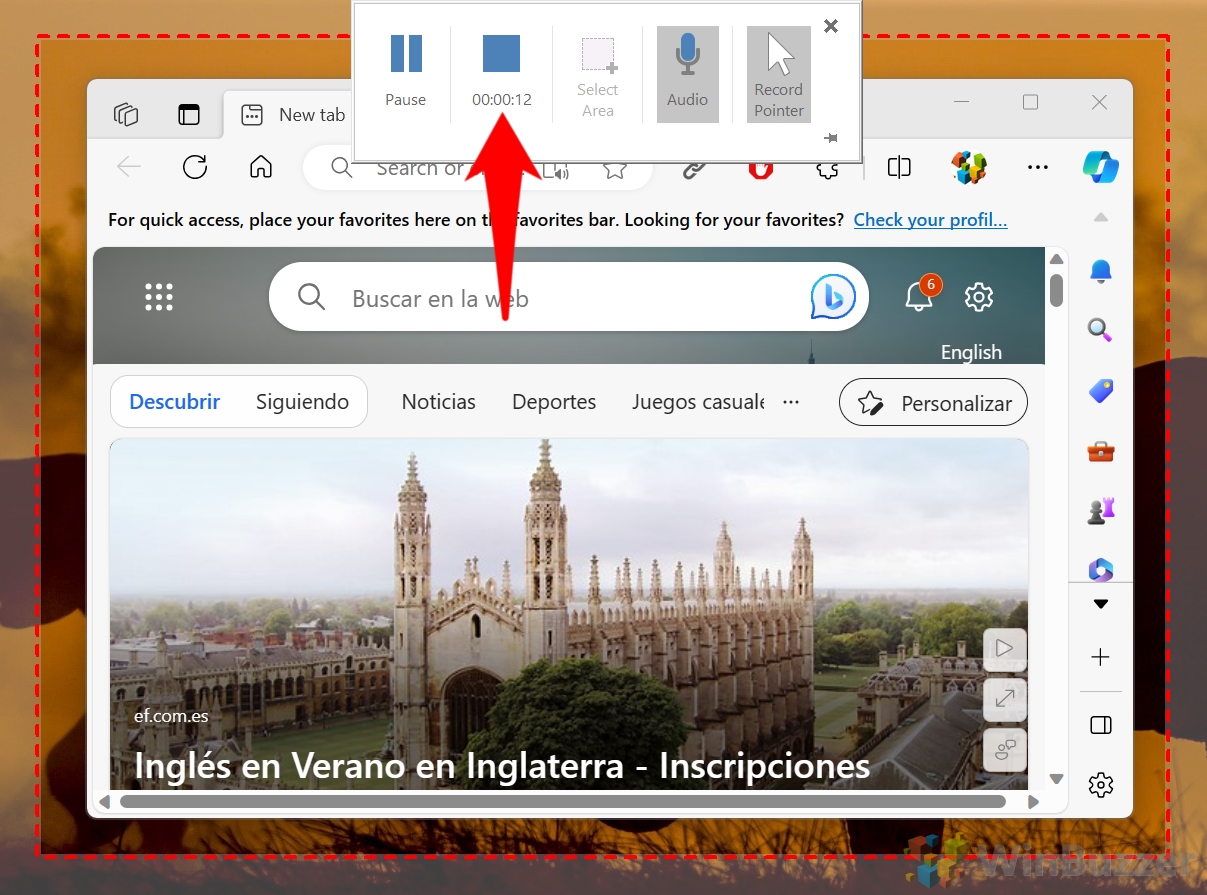
Task: Click the horizontal scrollbar right arrow
Action: click(x=1033, y=802)
